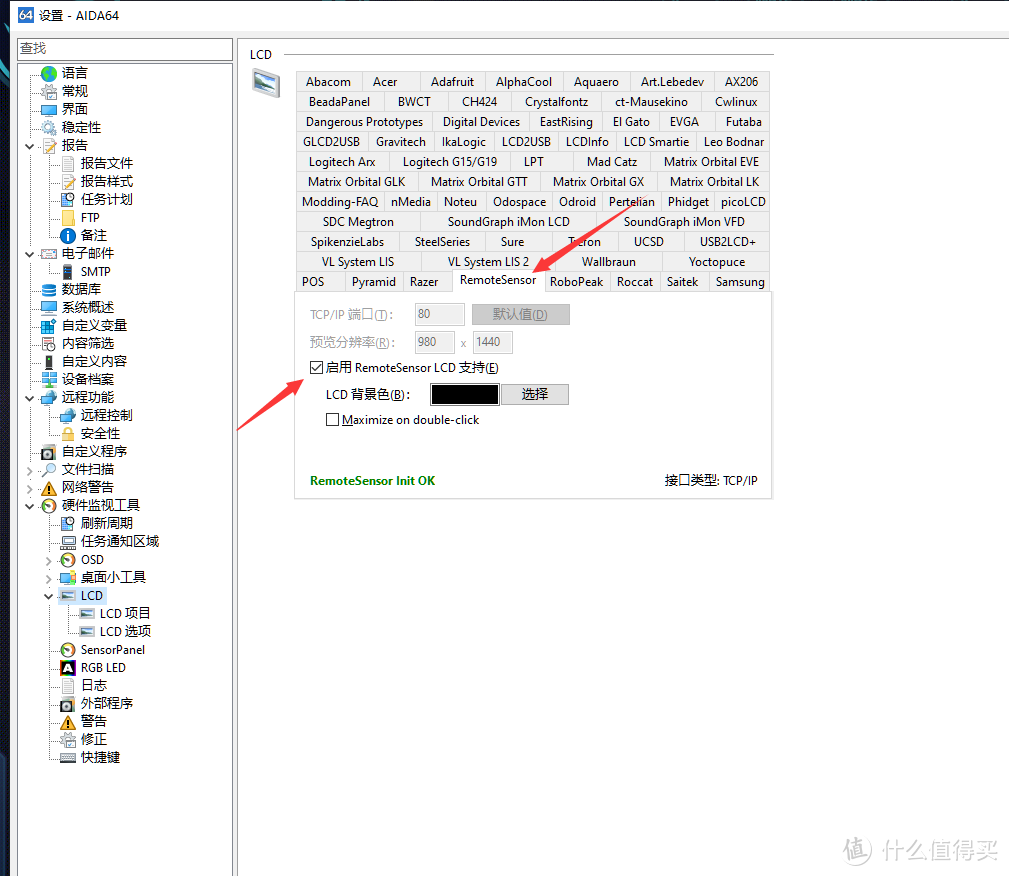Open the network alert warning icon
The height and width of the screenshot is (876, 1009).
(49, 488)
